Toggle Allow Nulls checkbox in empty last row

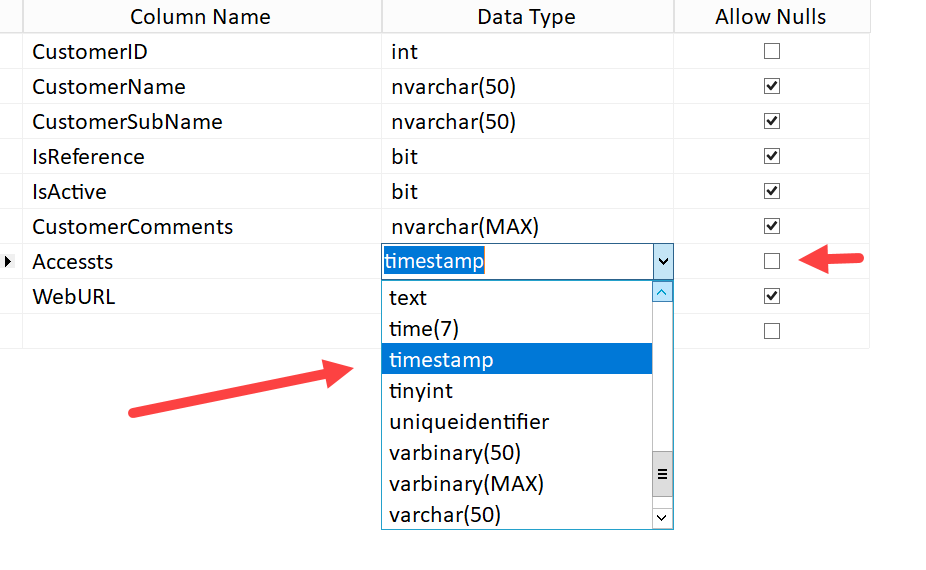coord(771,331)
